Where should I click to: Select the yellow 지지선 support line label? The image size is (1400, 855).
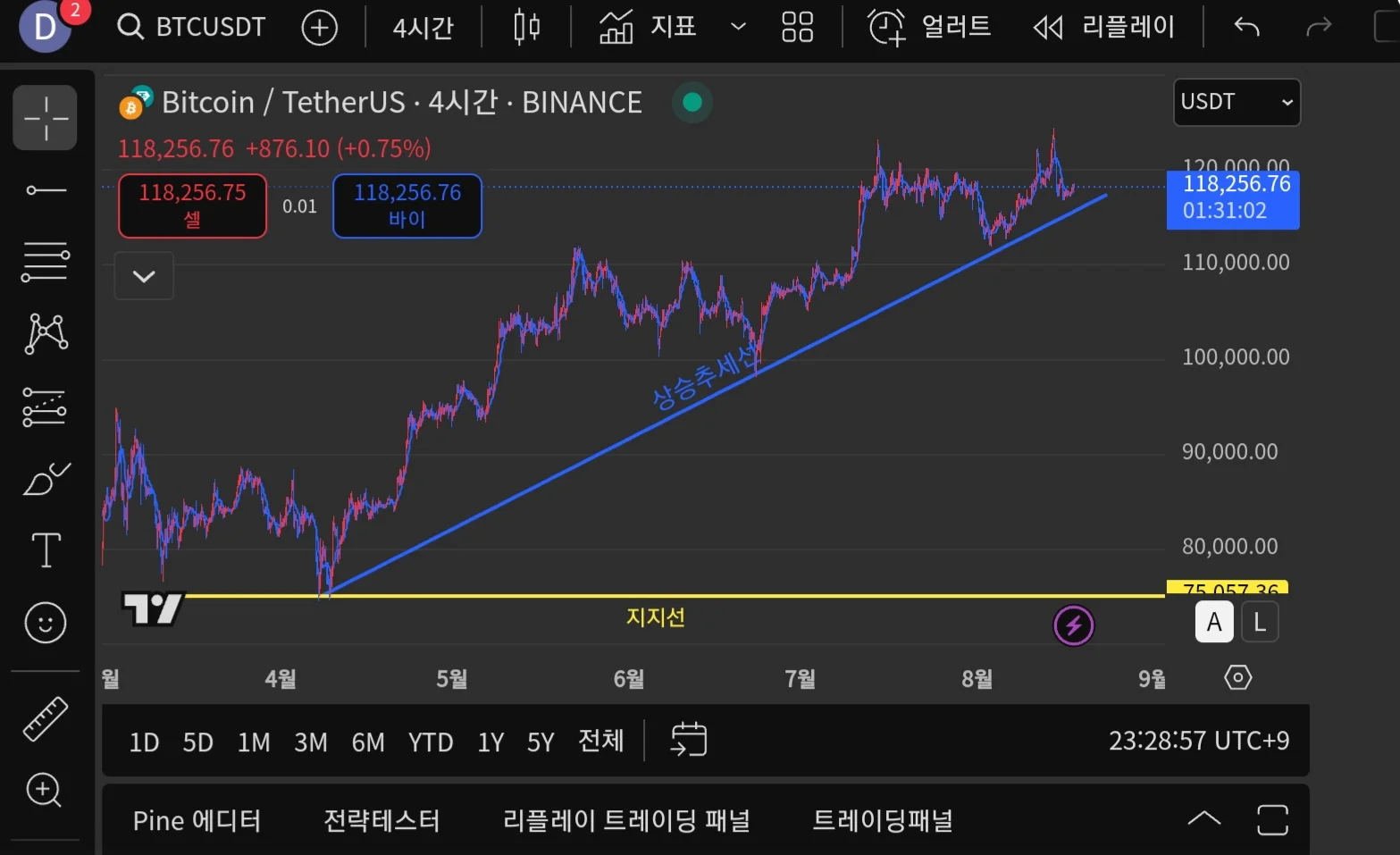656,617
